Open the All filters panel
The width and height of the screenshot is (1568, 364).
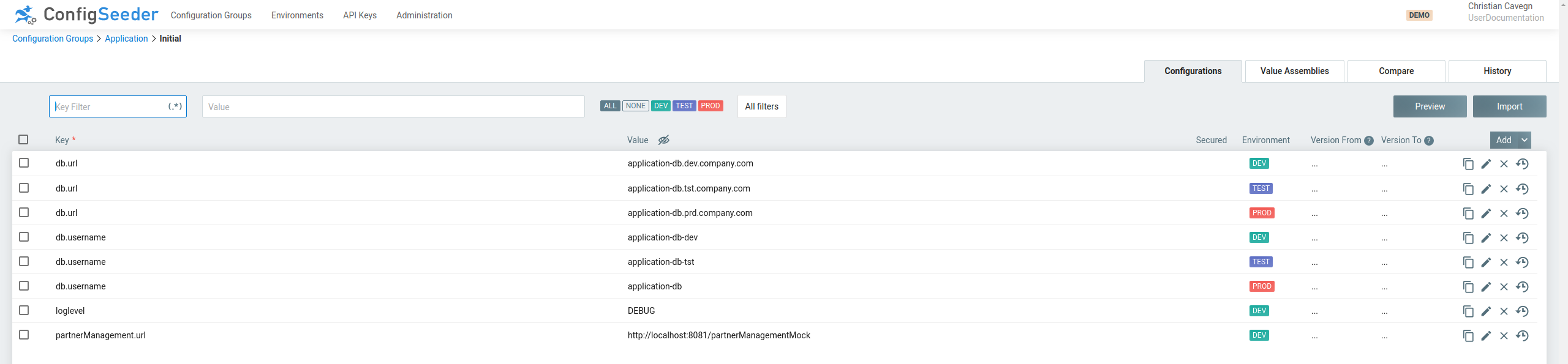tap(761, 106)
